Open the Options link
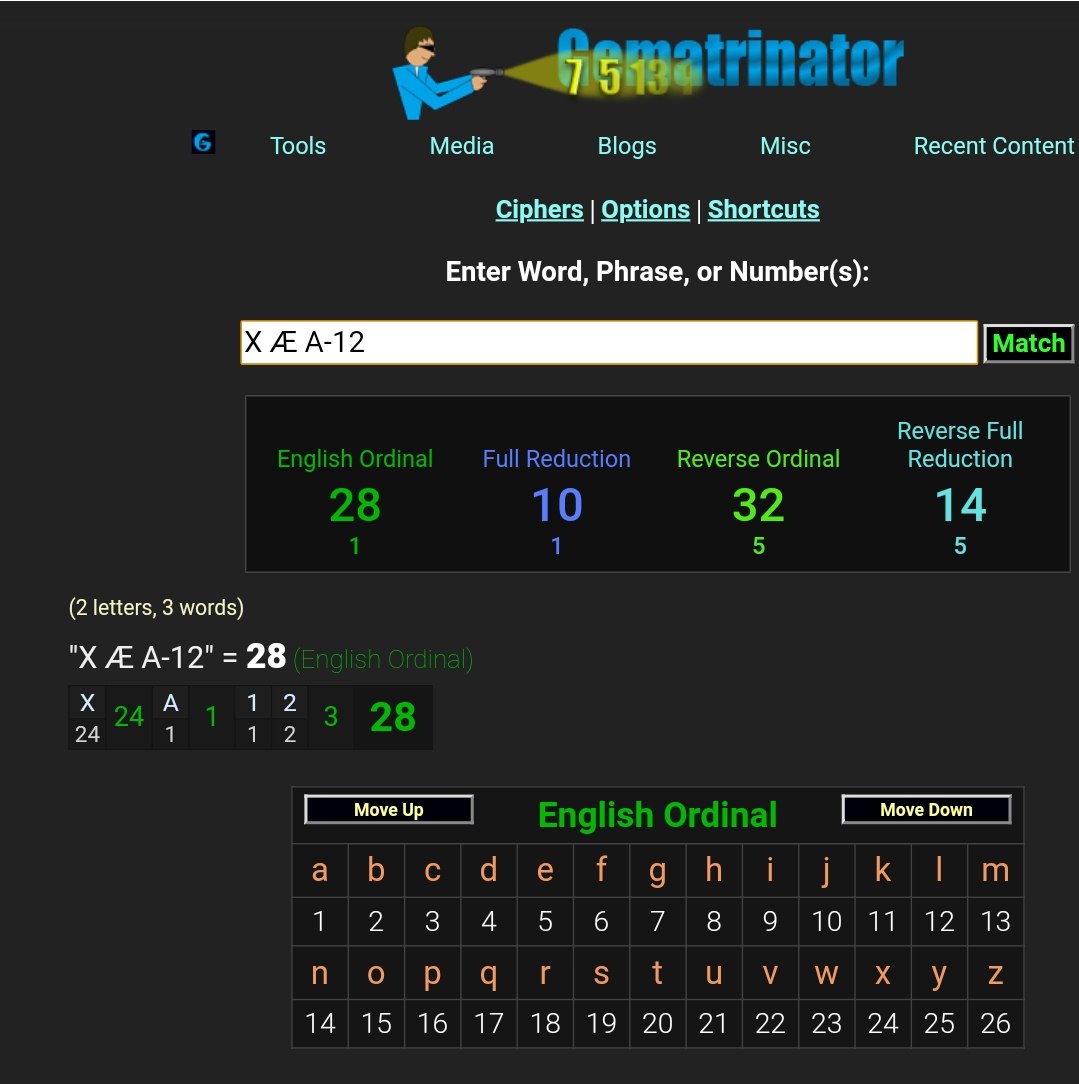 tap(646, 209)
